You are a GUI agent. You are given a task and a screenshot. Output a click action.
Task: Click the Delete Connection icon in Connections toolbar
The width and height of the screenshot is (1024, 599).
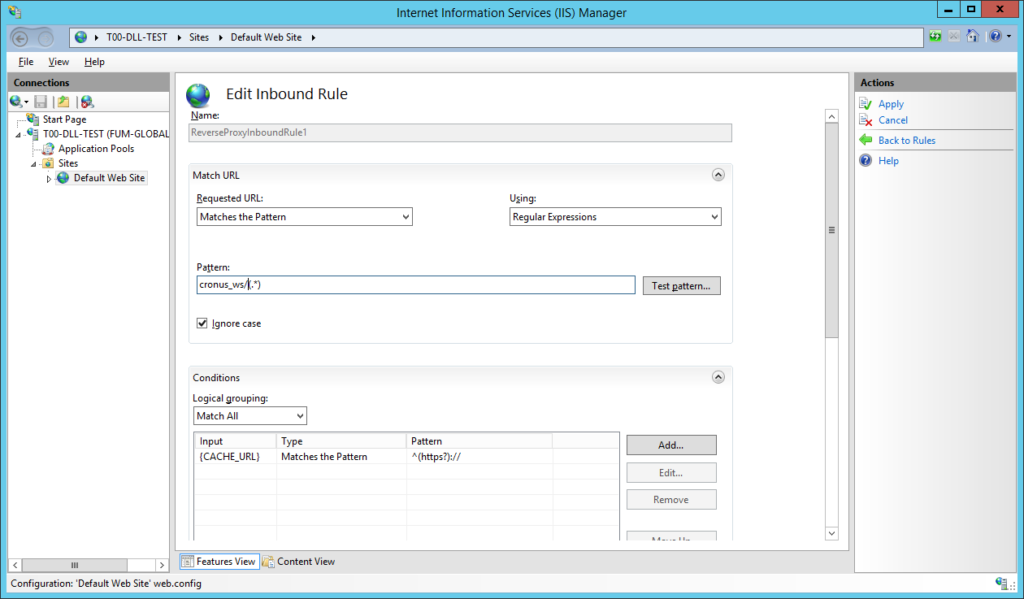coord(87,102)
